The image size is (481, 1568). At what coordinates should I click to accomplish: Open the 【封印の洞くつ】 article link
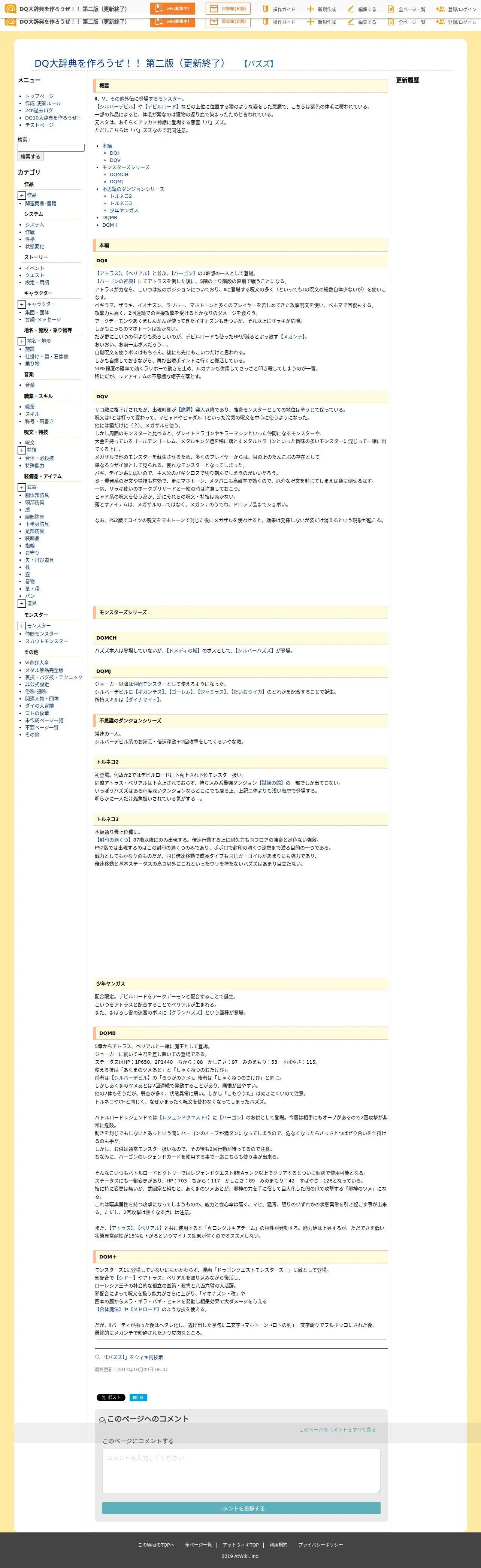tap(113, 840)
